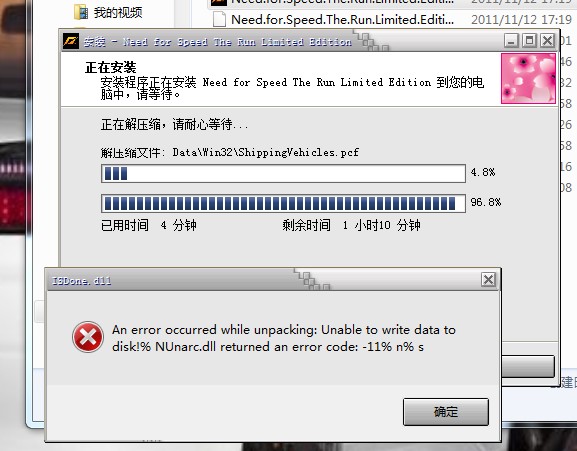Open the 我的视频 folder
The image size is (577, 451).
pos(108,13)
